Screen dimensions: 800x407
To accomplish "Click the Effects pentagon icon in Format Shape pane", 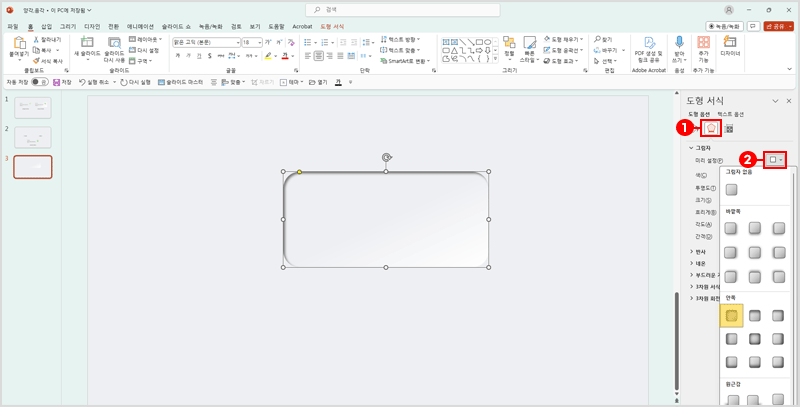I will point(711,128).
